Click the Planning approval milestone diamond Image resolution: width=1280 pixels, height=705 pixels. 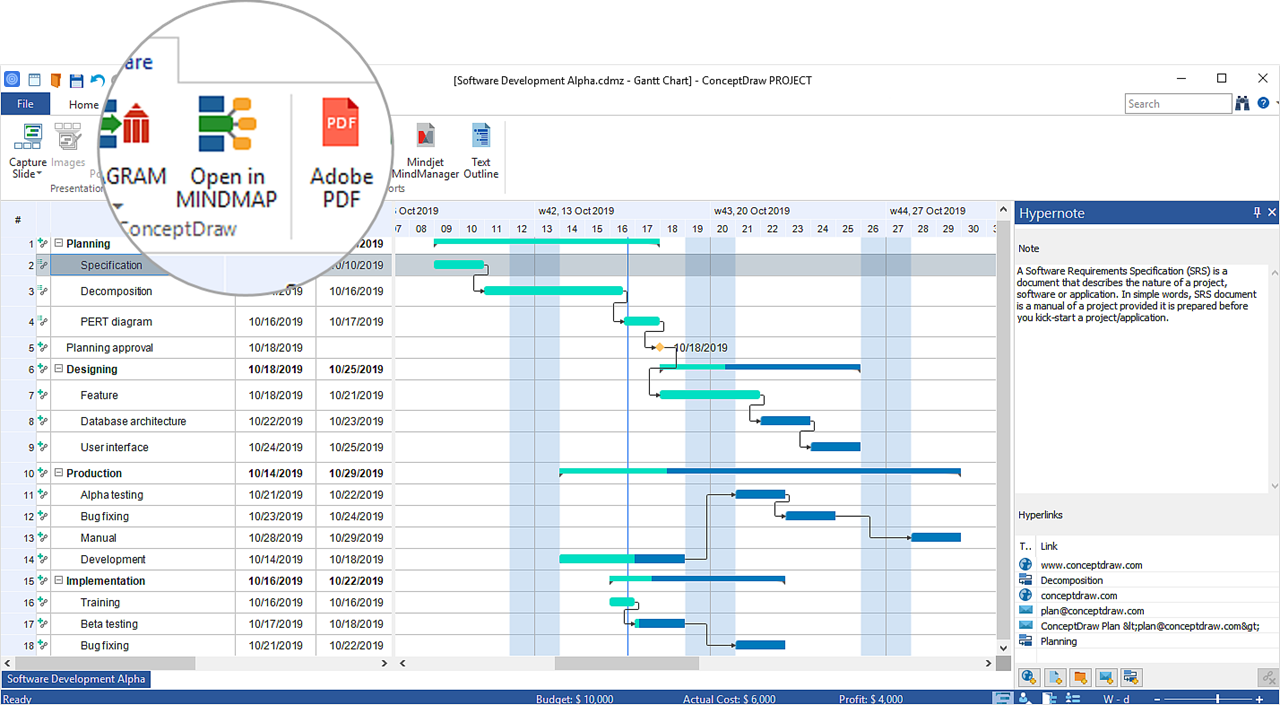[x=659, y=347]
